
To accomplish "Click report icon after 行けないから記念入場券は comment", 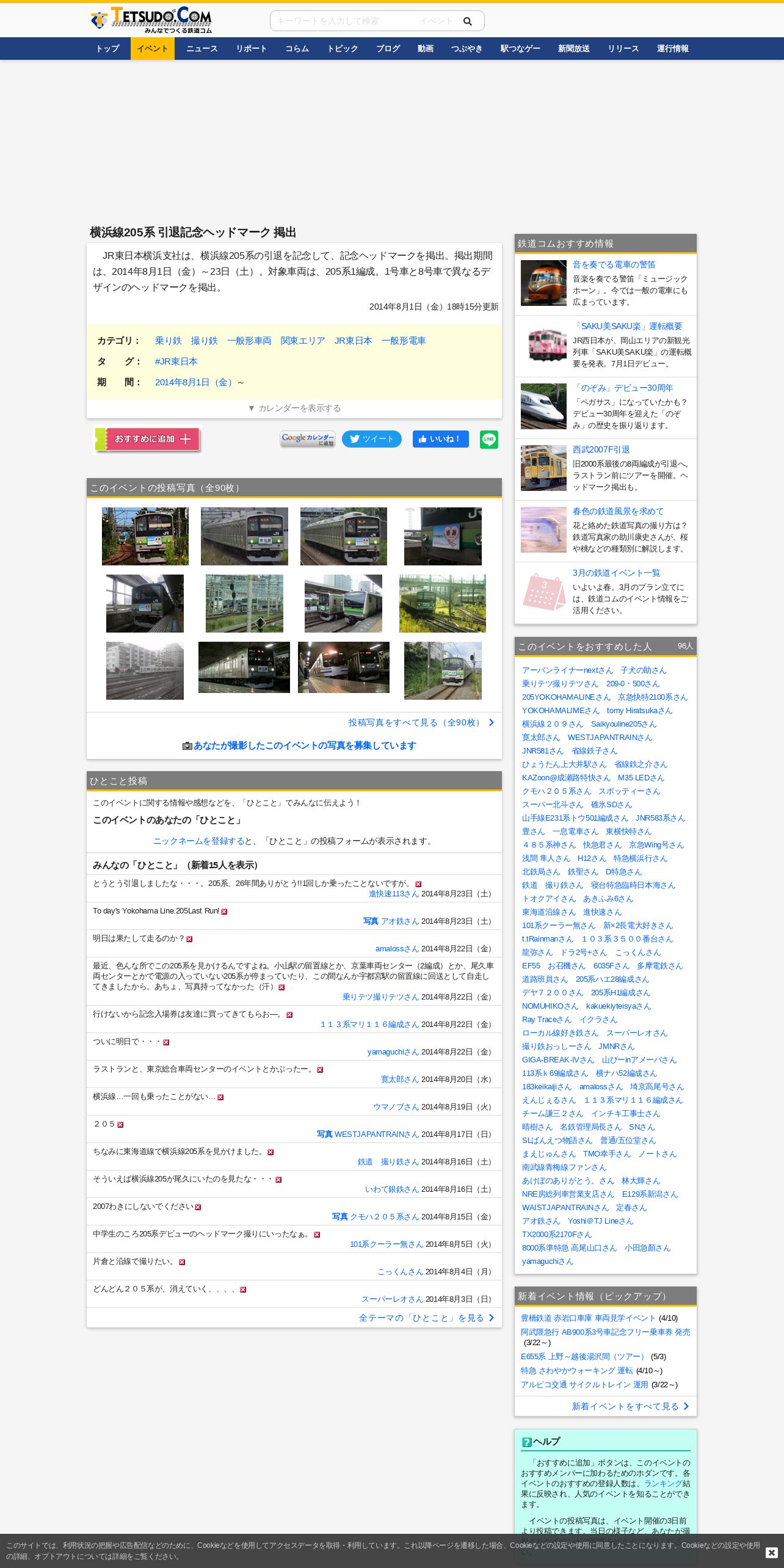I will pos(289,1015).
